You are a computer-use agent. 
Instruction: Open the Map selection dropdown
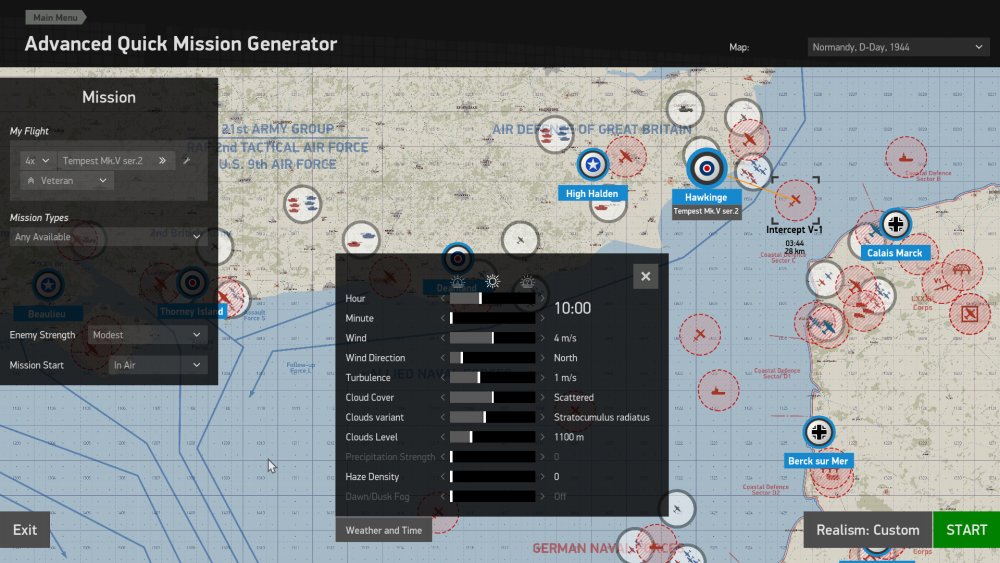(x=898, y=47)
